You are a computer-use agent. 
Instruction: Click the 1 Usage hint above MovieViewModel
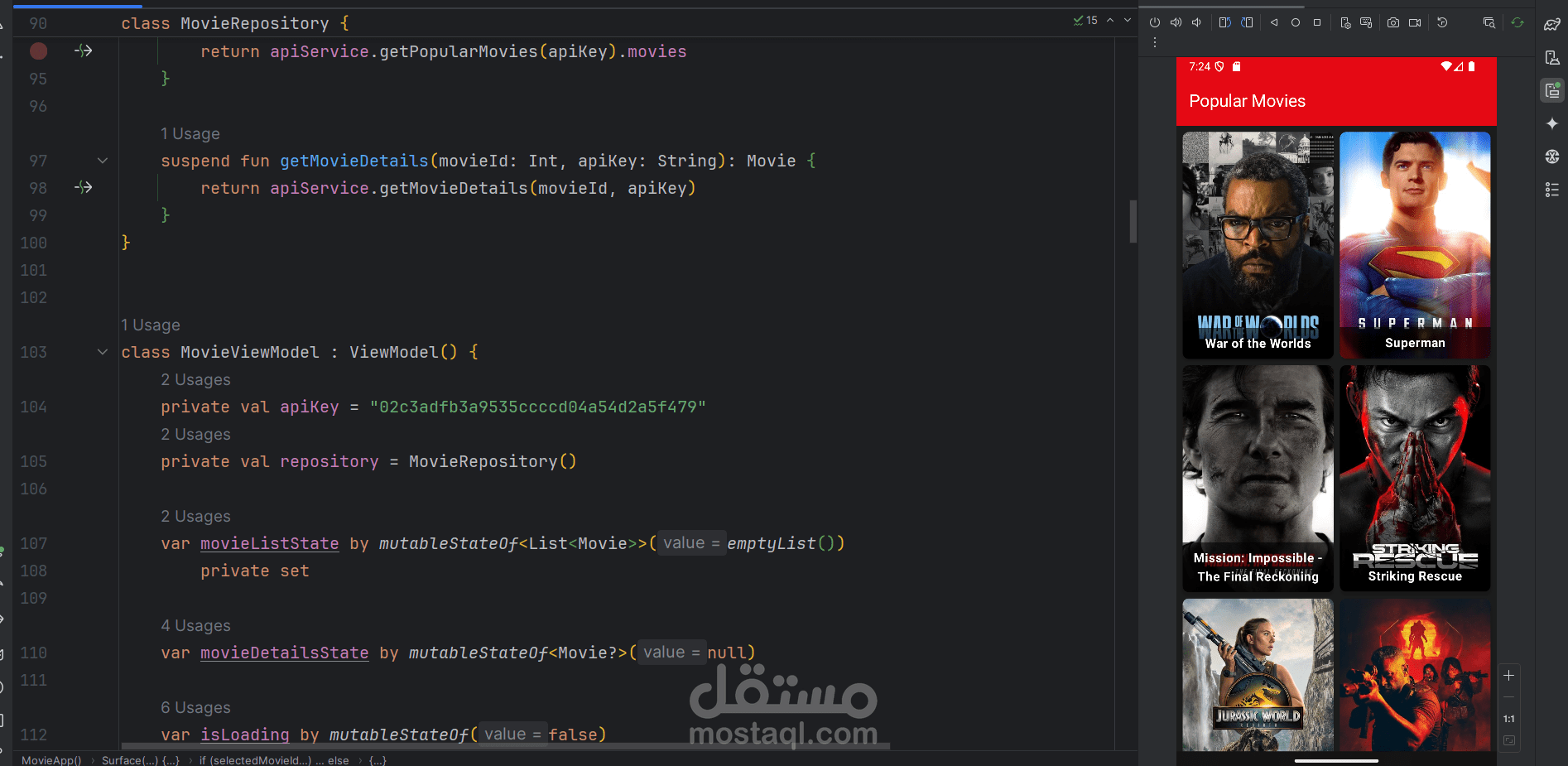tap(151, 325)
